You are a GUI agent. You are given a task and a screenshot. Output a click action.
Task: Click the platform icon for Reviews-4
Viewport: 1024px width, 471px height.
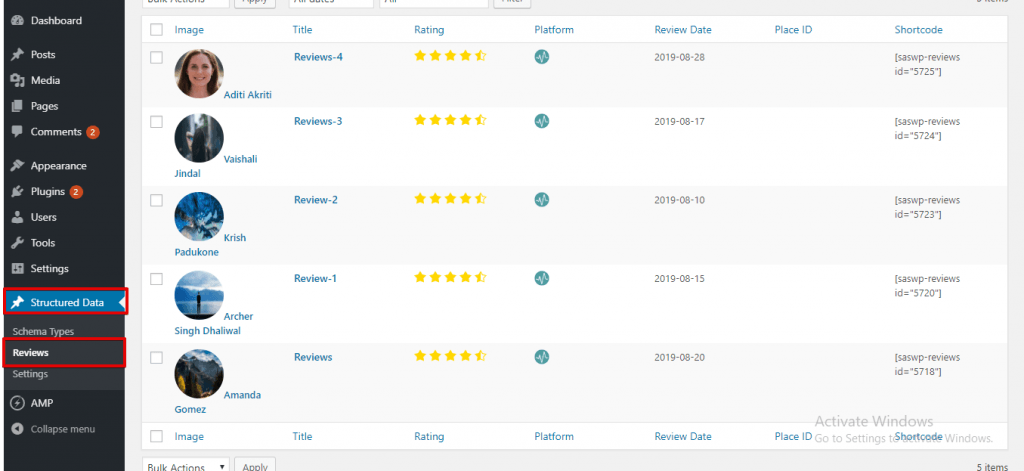(541, 57)
